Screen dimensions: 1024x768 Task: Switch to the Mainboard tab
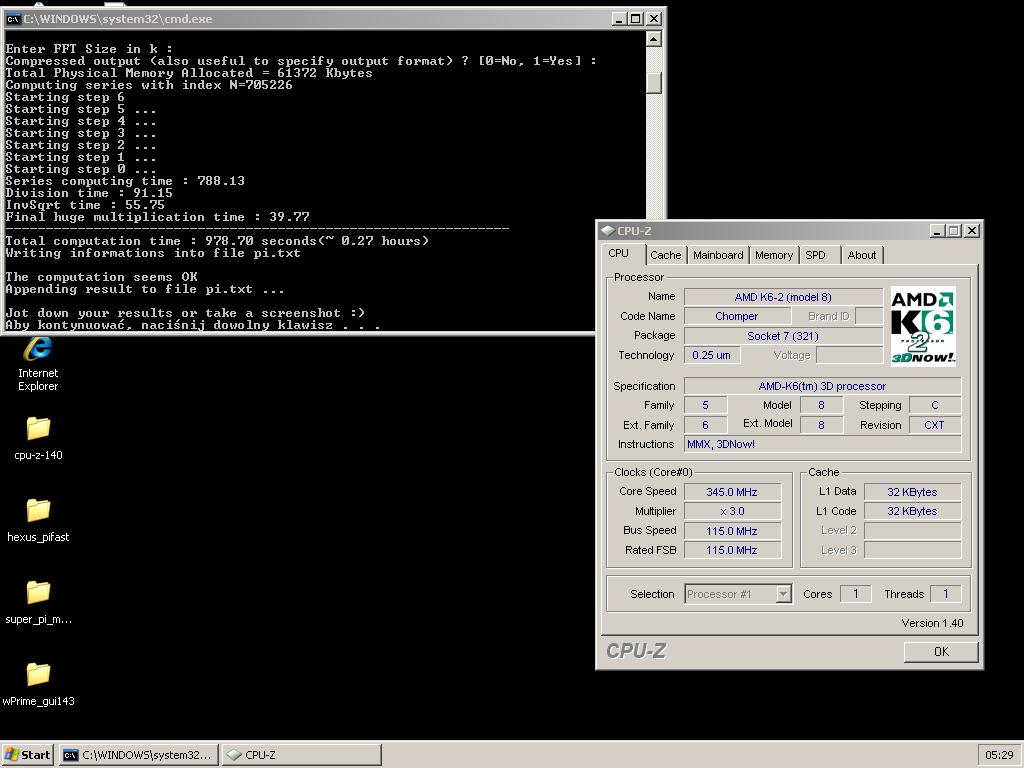point(718,255)
